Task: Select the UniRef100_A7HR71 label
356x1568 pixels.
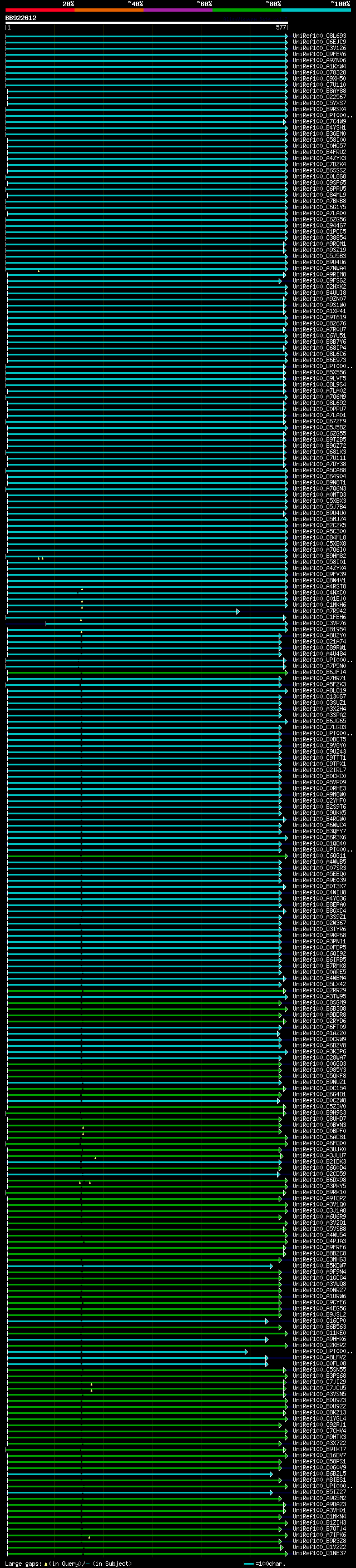Action: pyautogui.click(x=319, y=678)
